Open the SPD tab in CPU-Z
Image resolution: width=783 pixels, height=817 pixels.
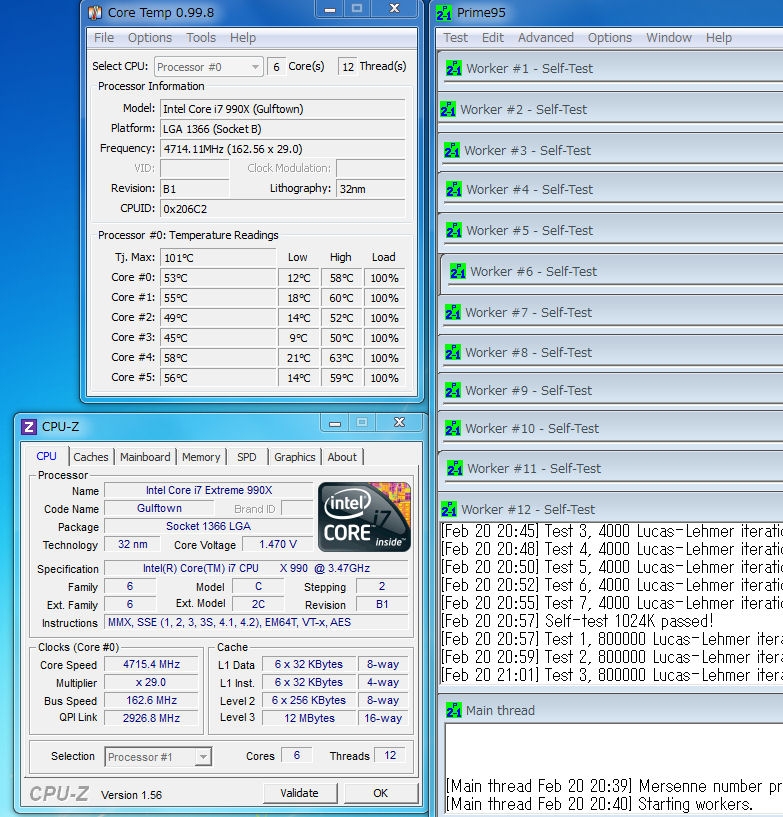[246, 457]
